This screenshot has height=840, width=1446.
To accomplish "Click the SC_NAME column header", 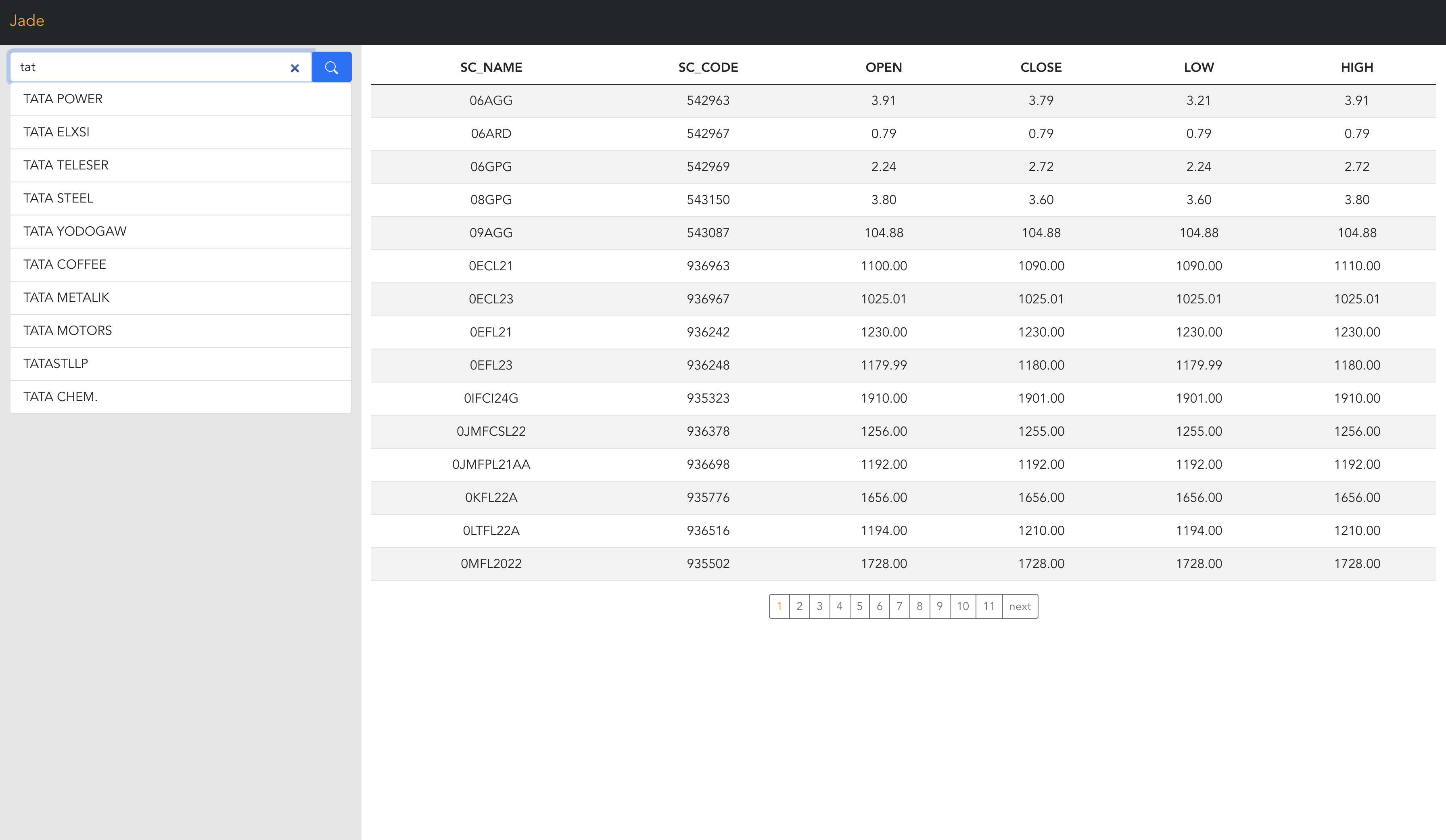I will [x=491, y=67].
